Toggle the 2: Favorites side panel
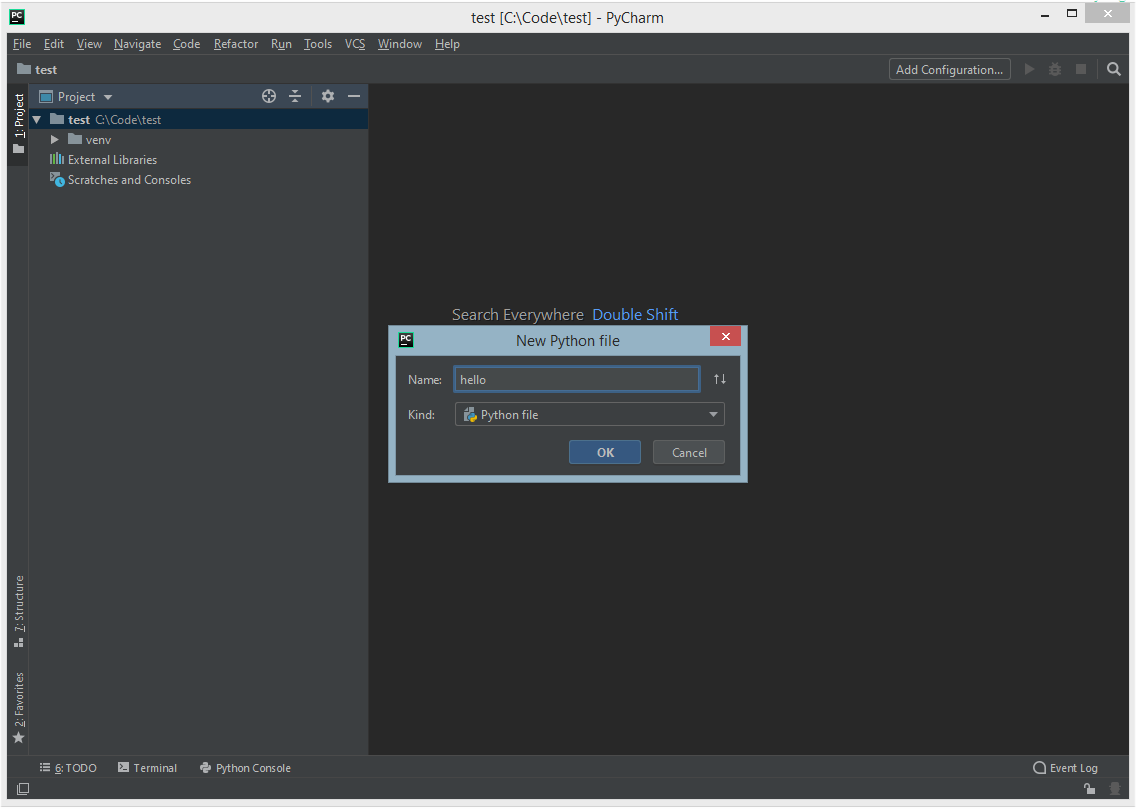The image size is (1136, 809). tap(18, 705)
